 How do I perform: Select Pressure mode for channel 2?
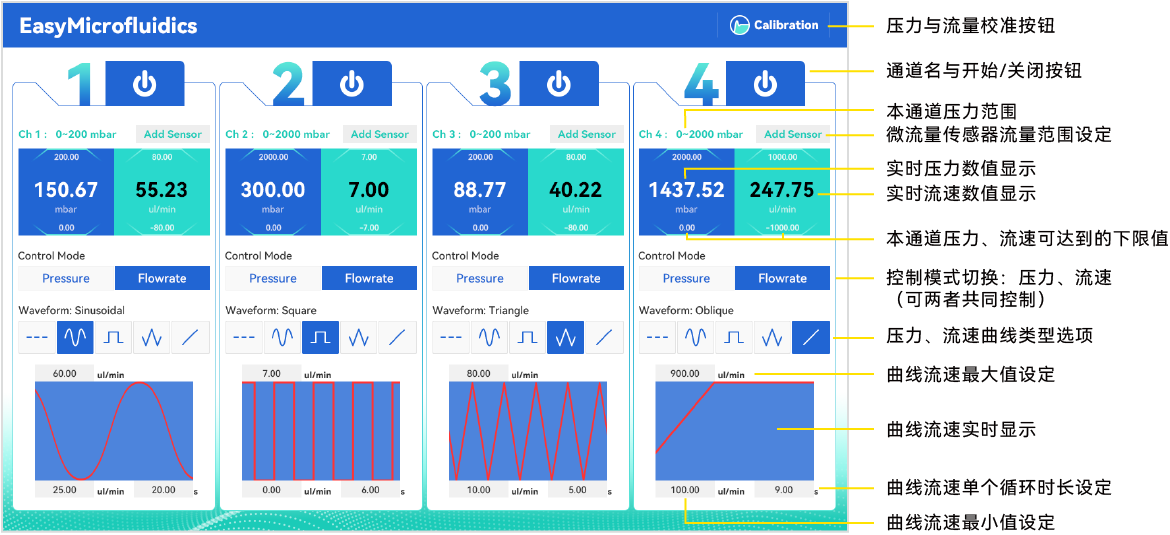pos(272,278)
